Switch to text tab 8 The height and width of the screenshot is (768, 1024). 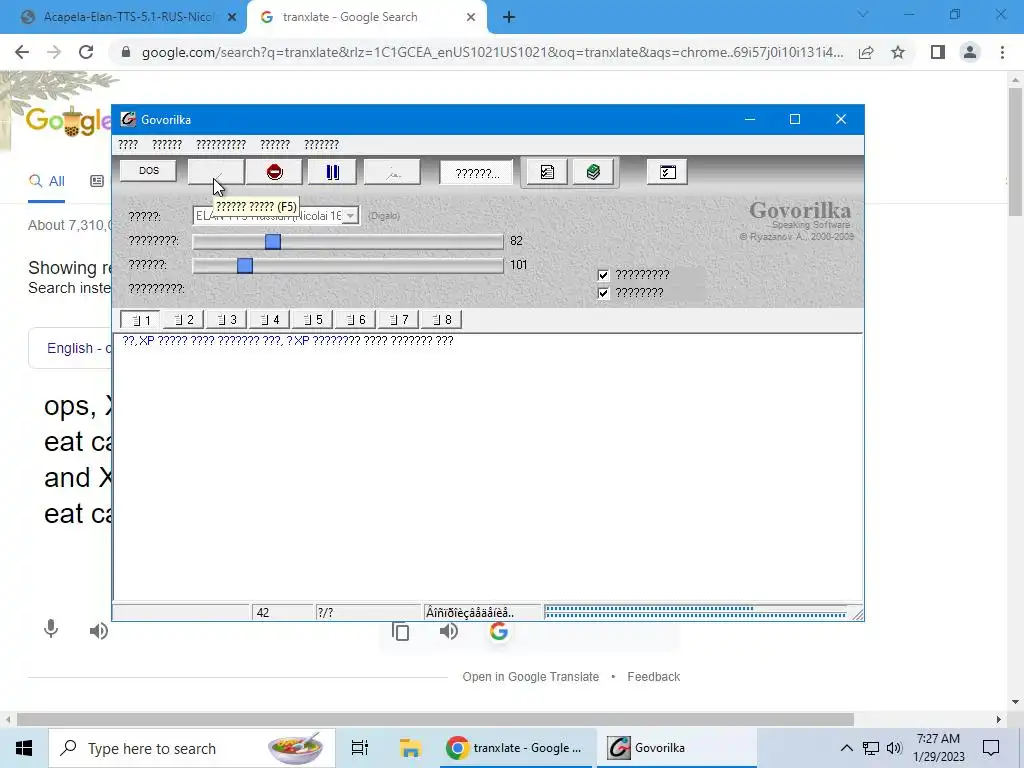442,319
